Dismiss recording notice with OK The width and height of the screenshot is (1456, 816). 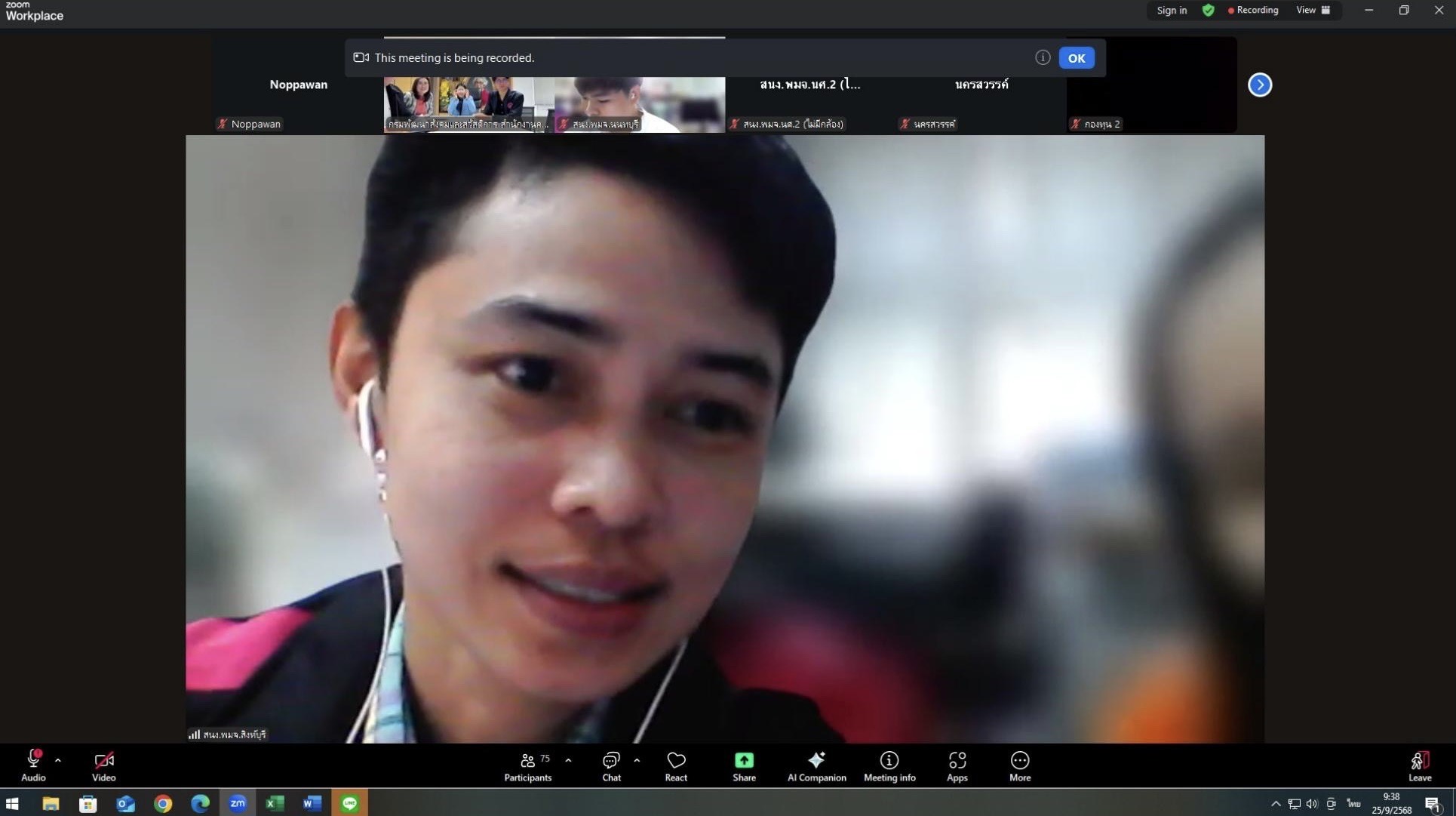[1076, 58]
